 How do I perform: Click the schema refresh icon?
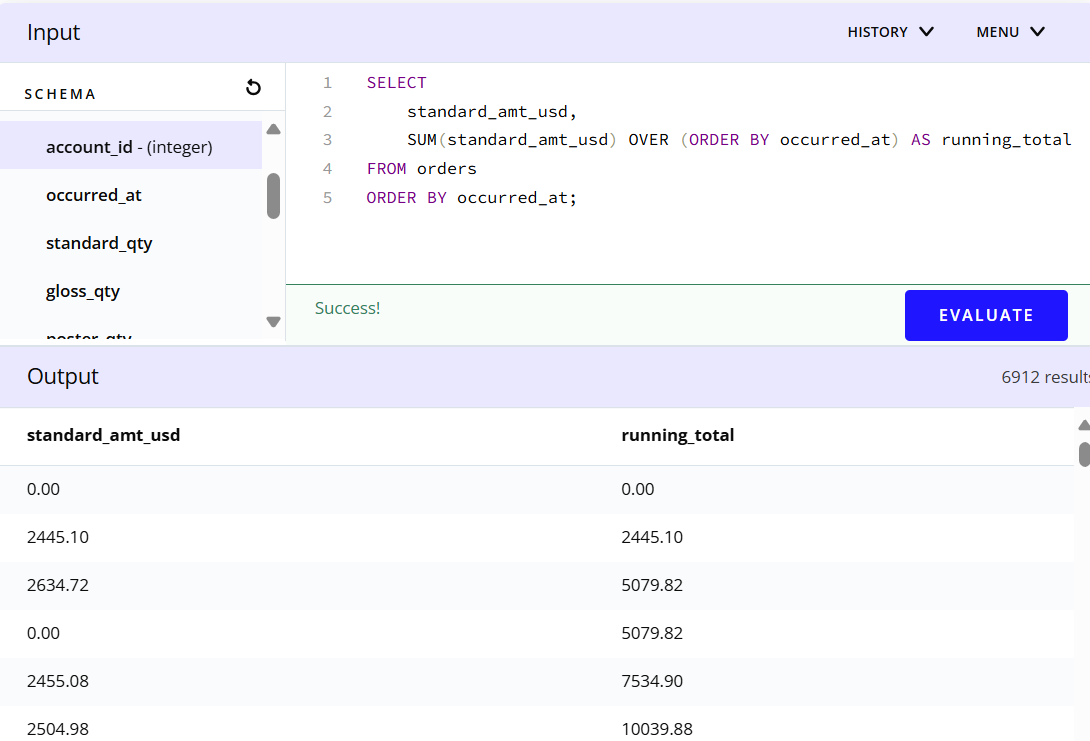click(x=253, y=88)
